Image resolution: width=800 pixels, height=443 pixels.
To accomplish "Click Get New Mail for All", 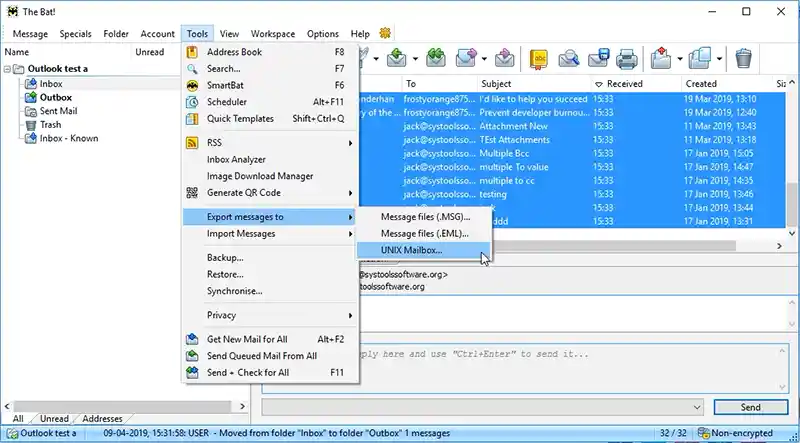I will click(x=271, y=339).
